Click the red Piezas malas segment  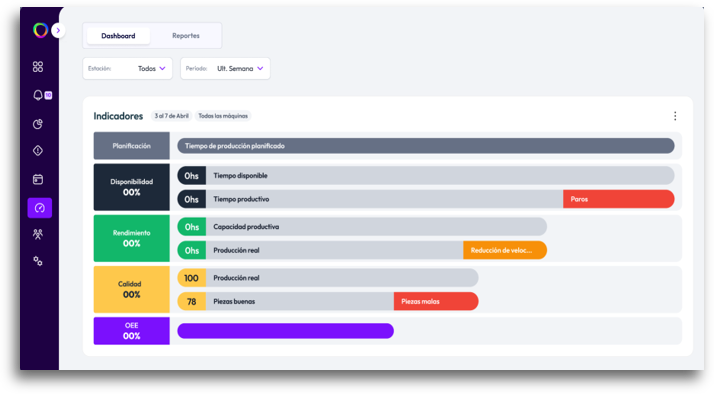tap(436, 301)
